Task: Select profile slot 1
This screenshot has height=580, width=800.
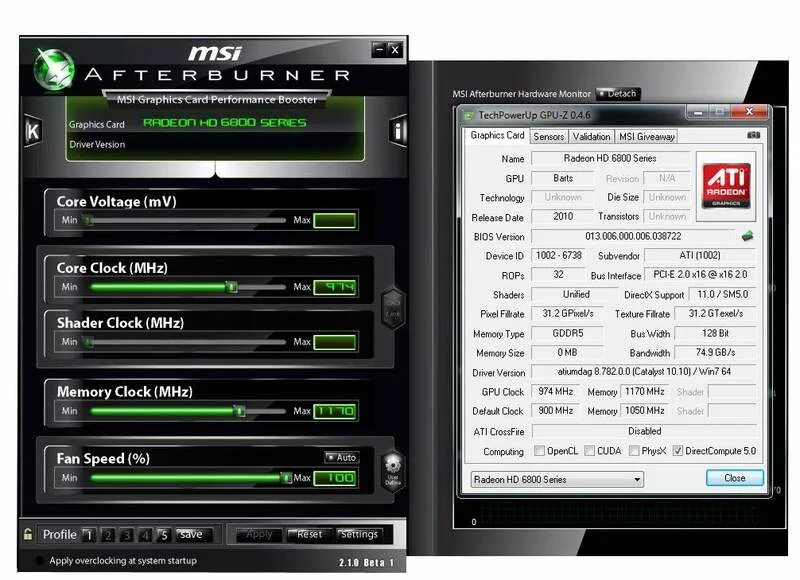Action: (89, 535)
